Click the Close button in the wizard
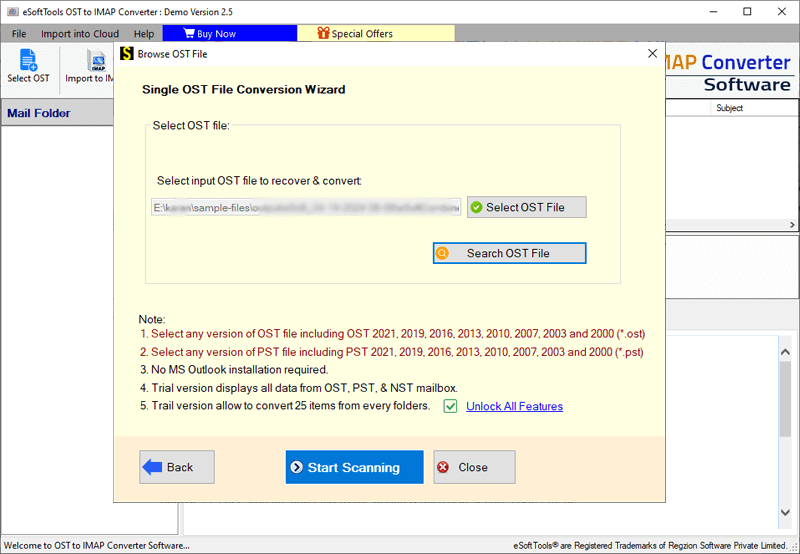Image resolution: width=800 pixels, height=554 pixels. click(474, 467)
